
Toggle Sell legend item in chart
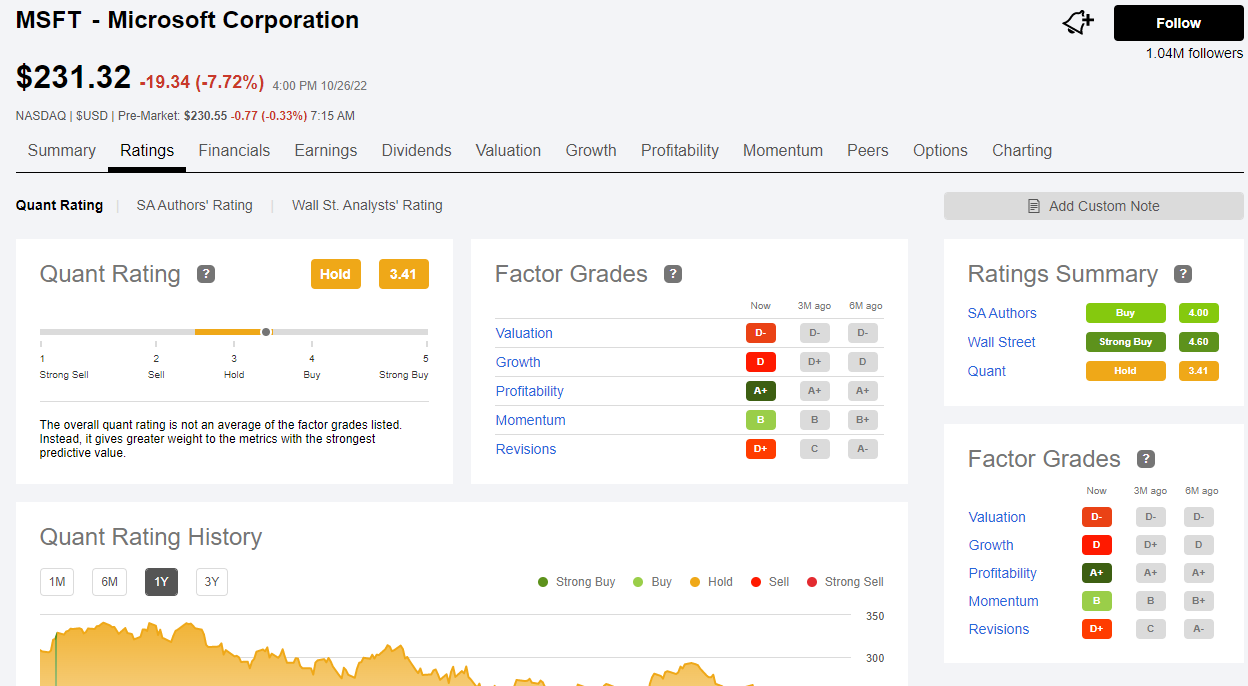click(x=770, y=582)
